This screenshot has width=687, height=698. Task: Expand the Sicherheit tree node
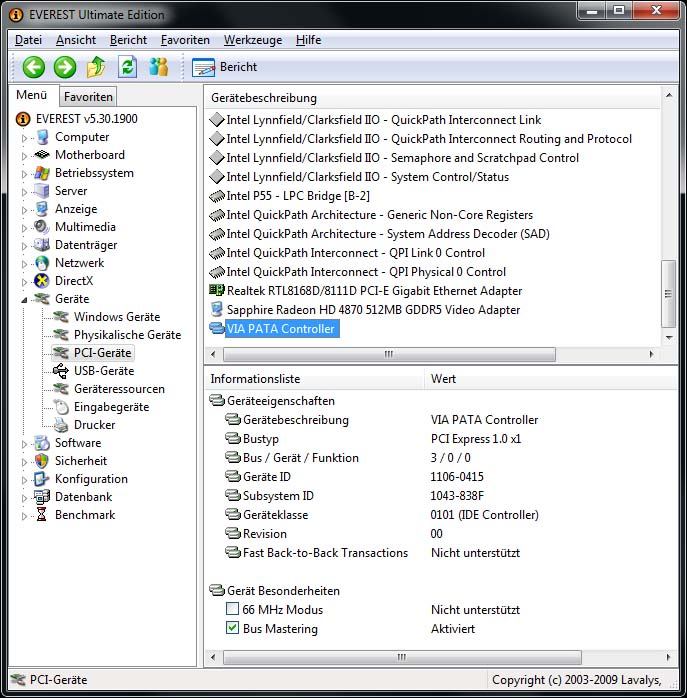point(24,462)
